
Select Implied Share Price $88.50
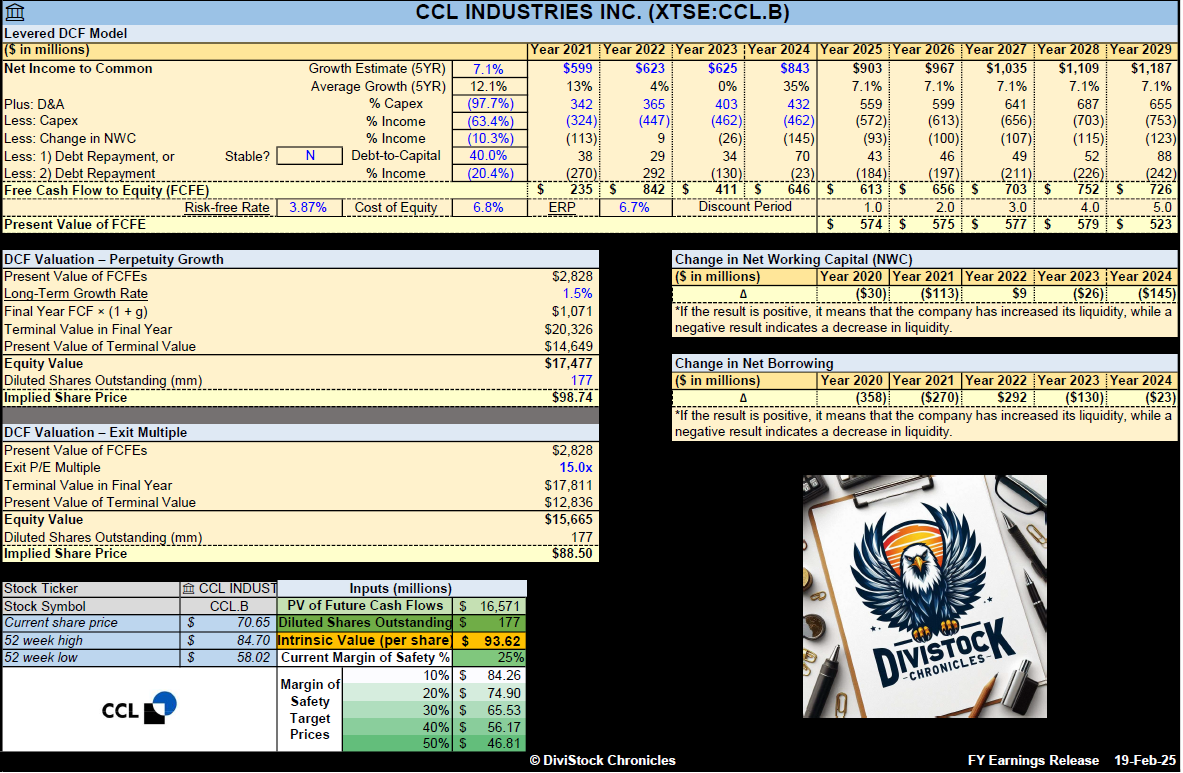pos(573,554)
